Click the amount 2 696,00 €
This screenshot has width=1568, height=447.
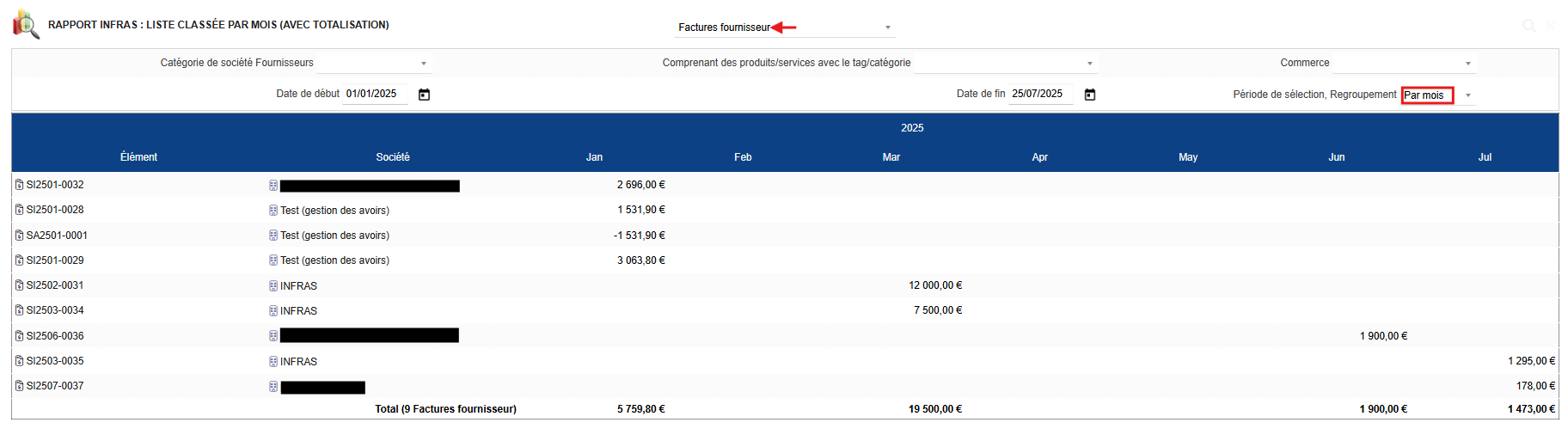(x=641, y=185)
